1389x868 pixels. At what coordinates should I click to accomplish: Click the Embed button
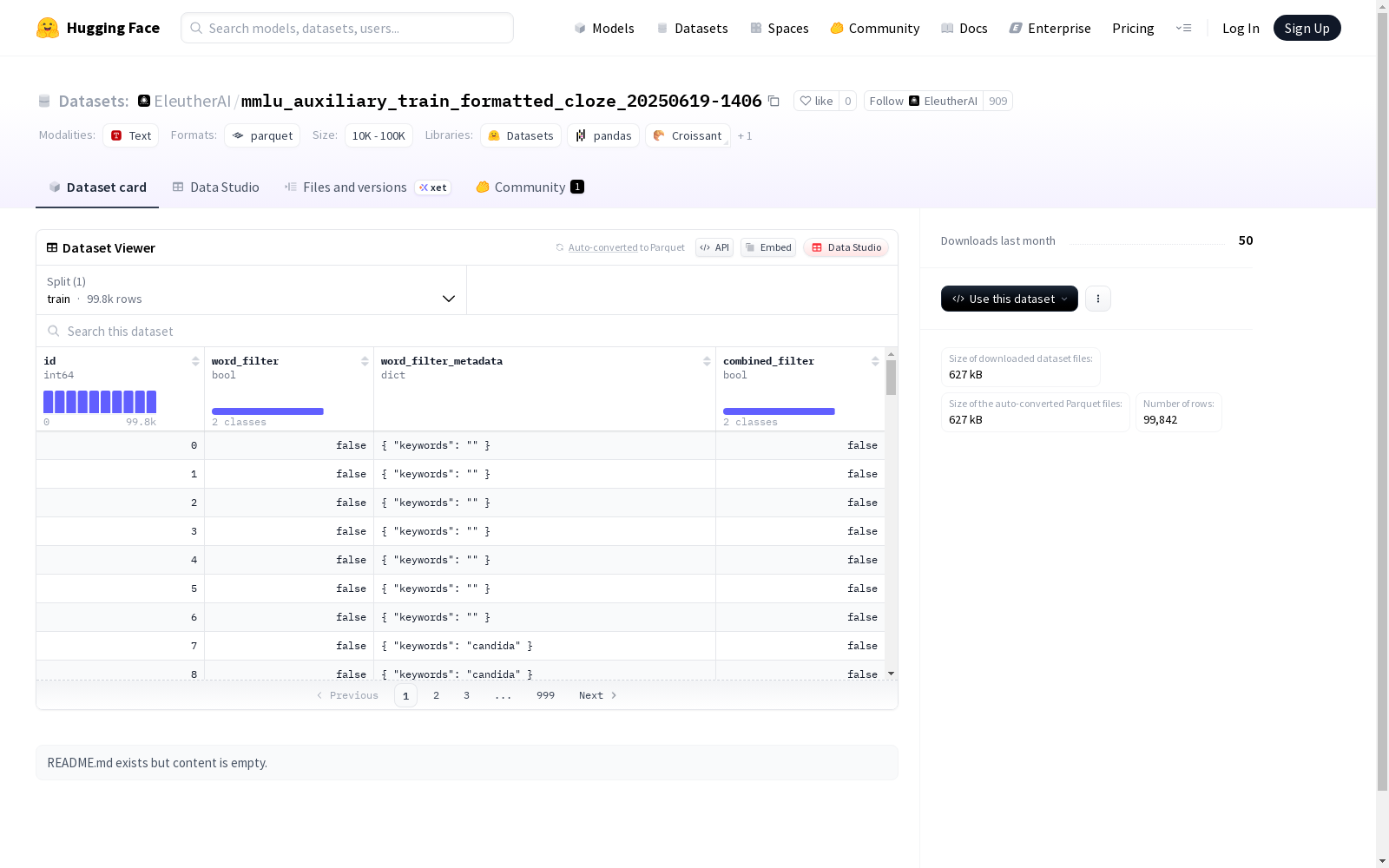(768, 247)
